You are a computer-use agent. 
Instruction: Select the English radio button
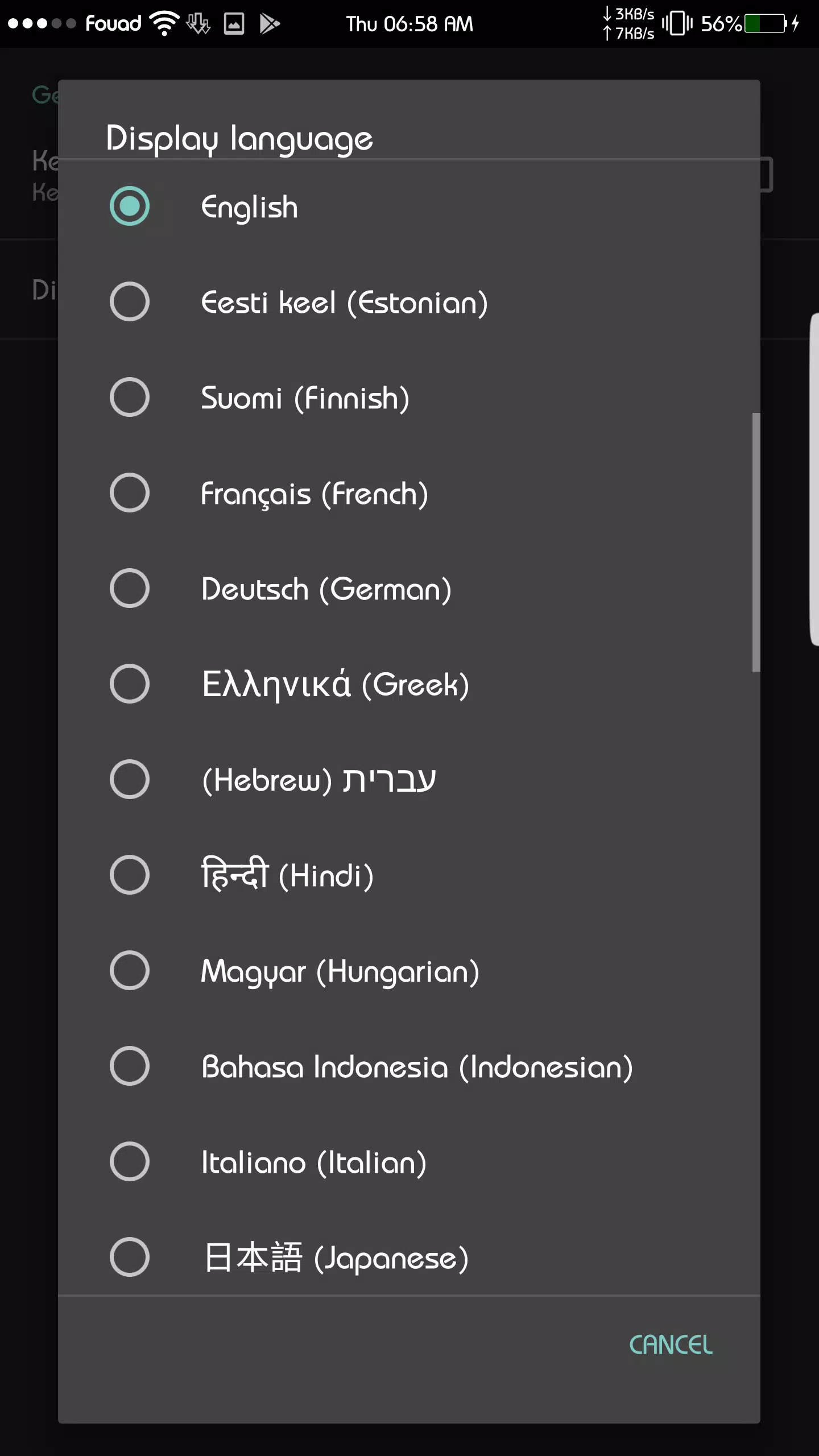click(x=130, y=206)
